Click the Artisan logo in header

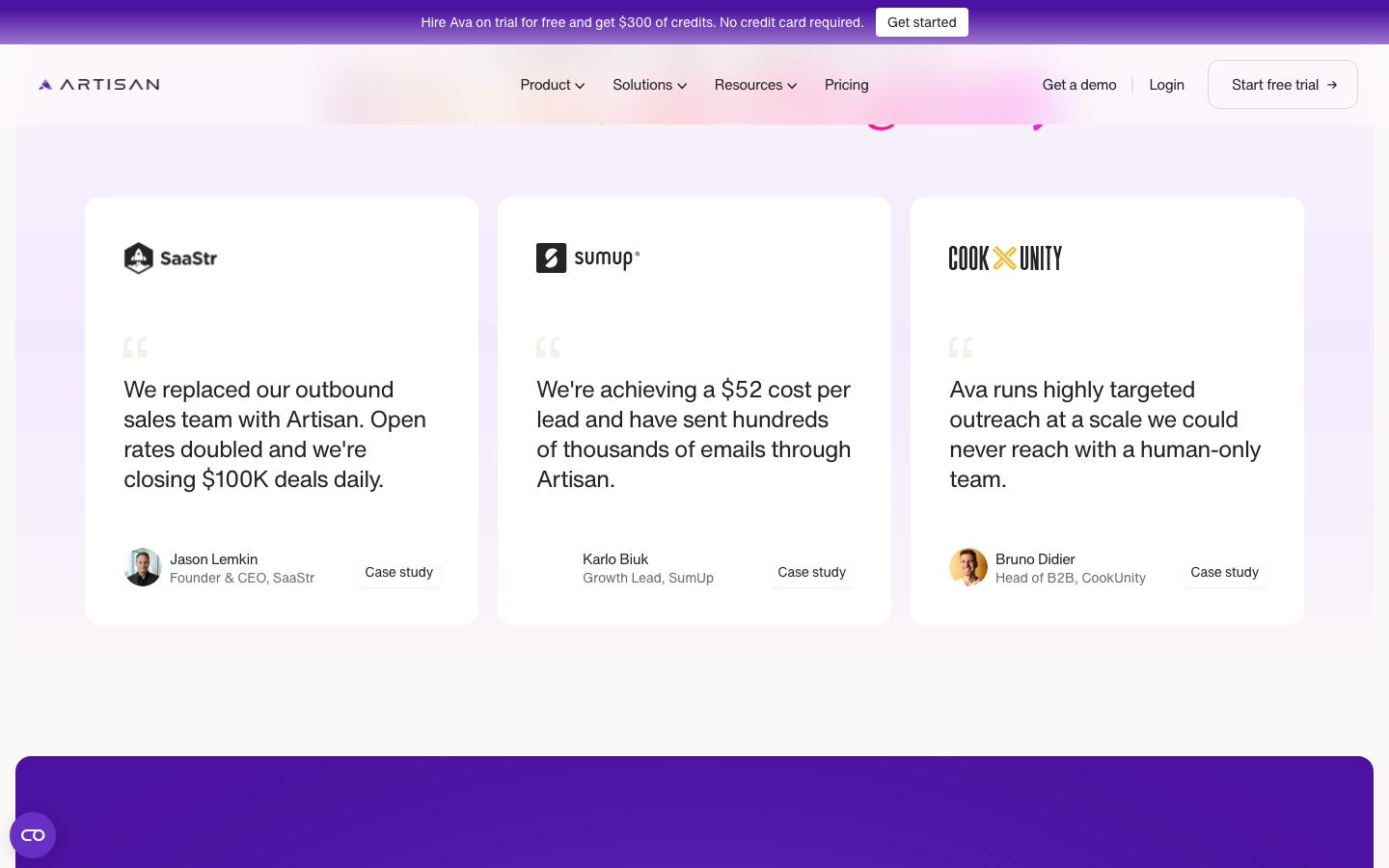click(x=98, y=85)
